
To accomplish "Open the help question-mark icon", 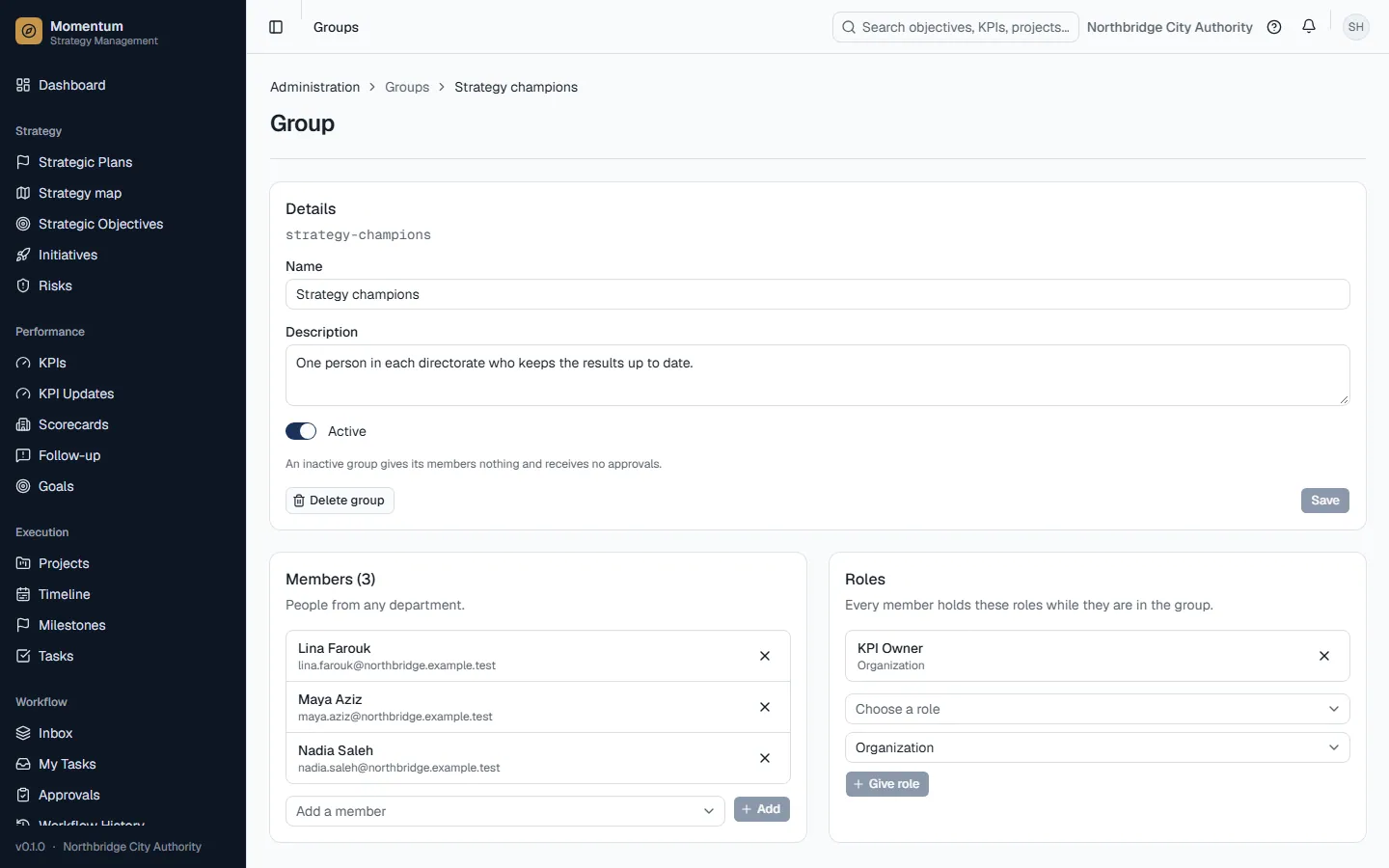I will [x=1274, y=27].
